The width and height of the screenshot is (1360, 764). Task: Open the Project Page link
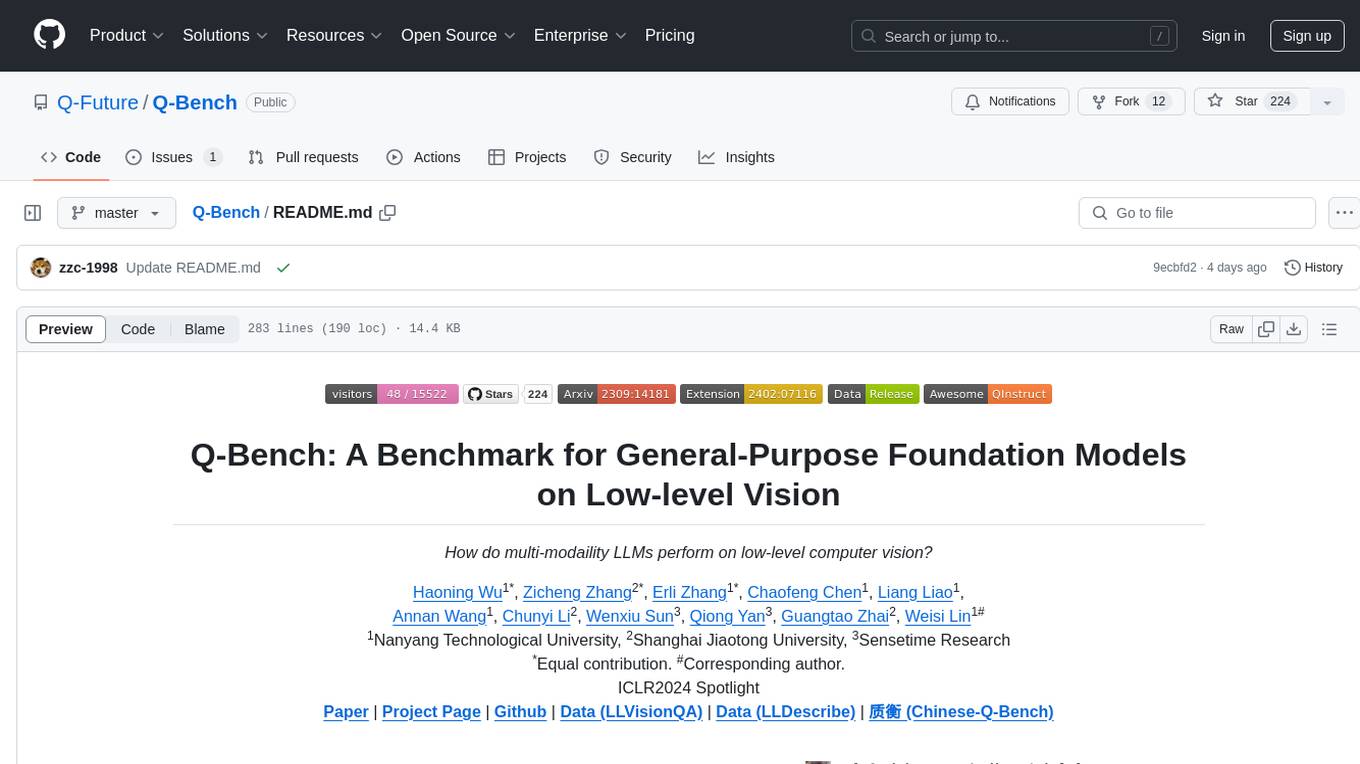point(431,712)
